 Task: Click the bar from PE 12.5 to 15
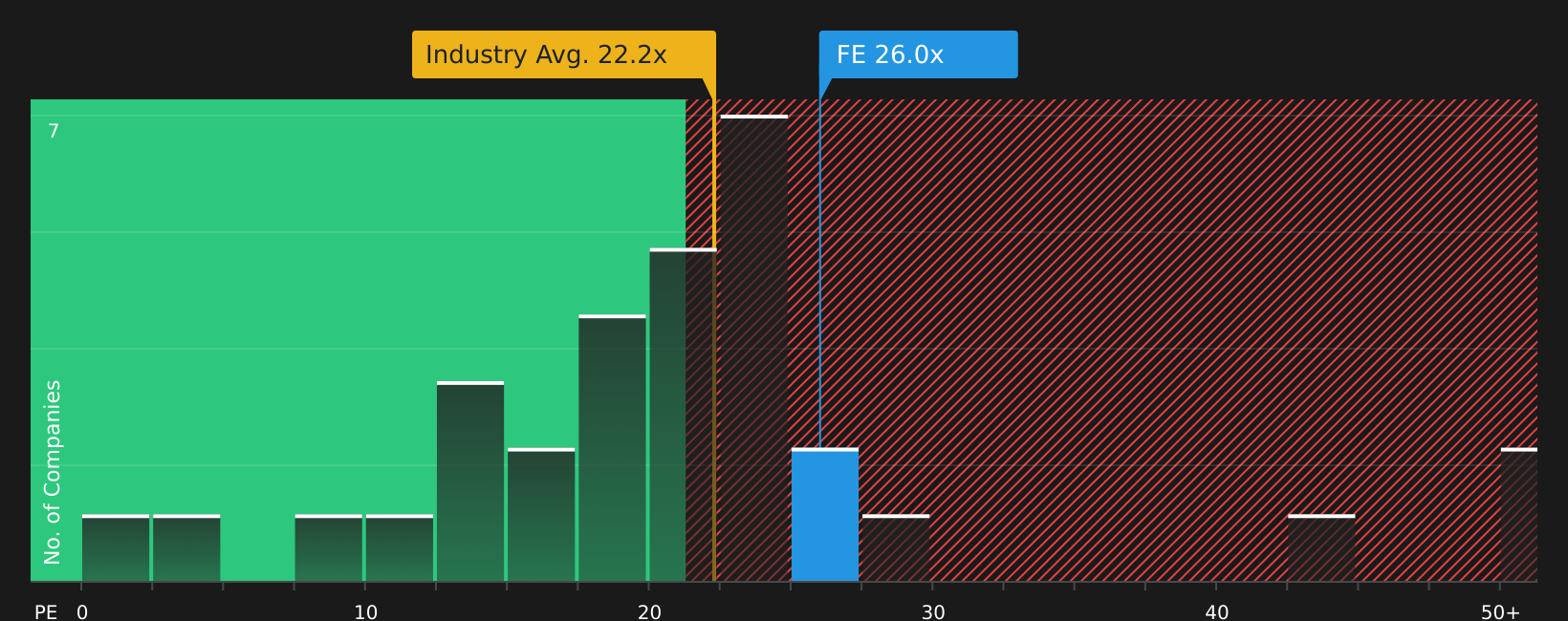pos(470,482)
